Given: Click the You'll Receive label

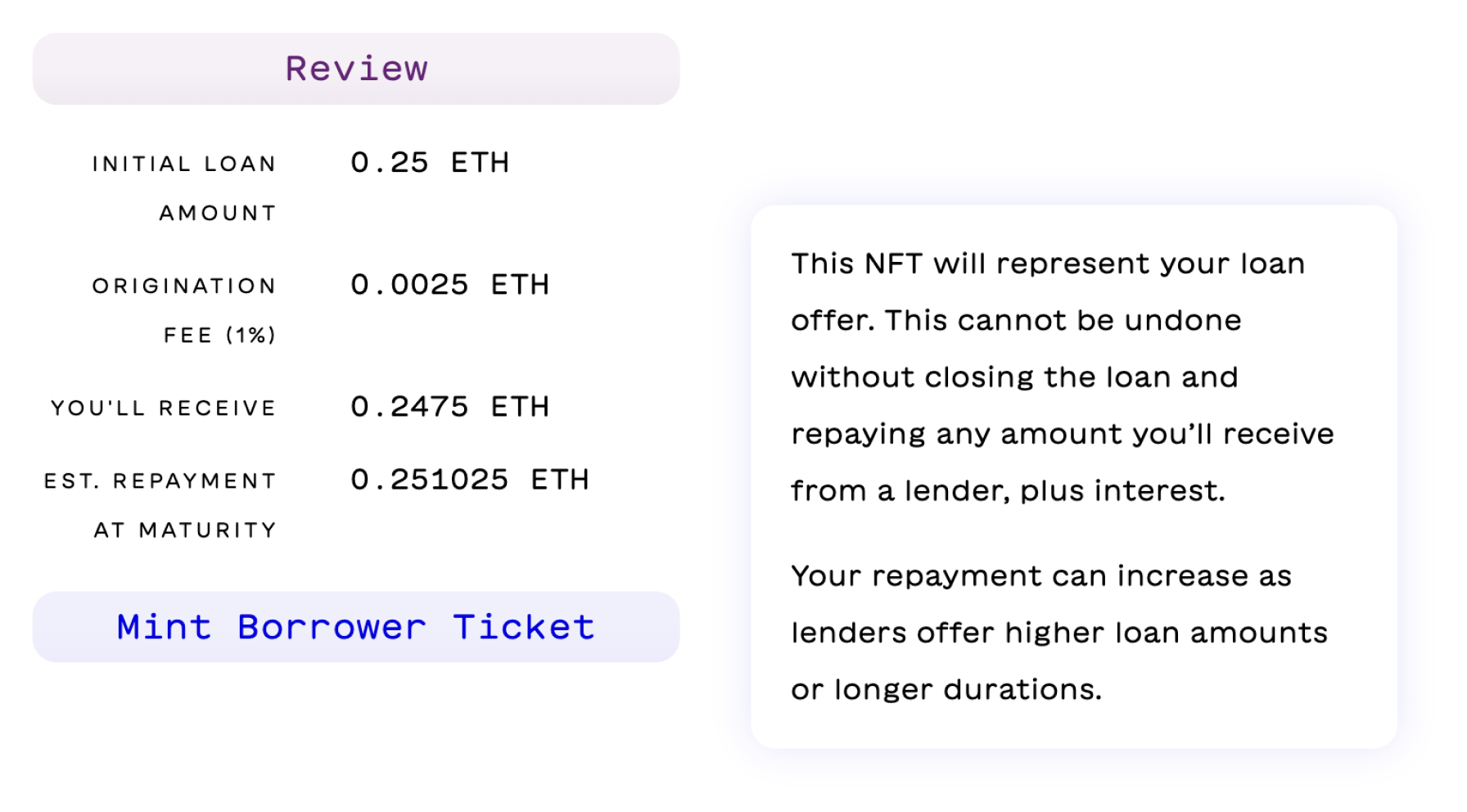Looking at the screenshot, I should pos(164,408).
